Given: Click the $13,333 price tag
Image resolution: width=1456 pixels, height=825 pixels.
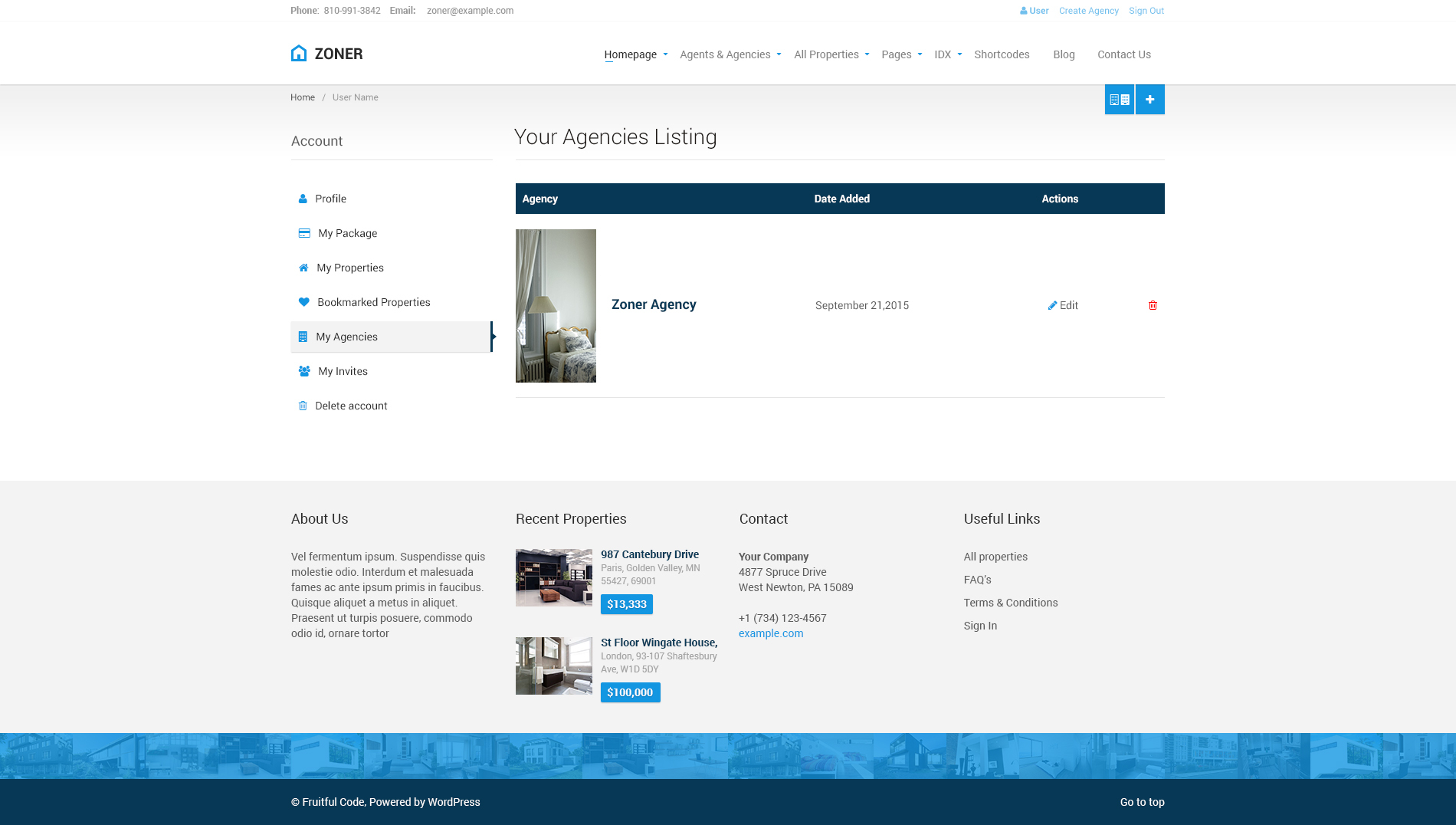Looking at the screenshot, I should click(x=627, y=604).
